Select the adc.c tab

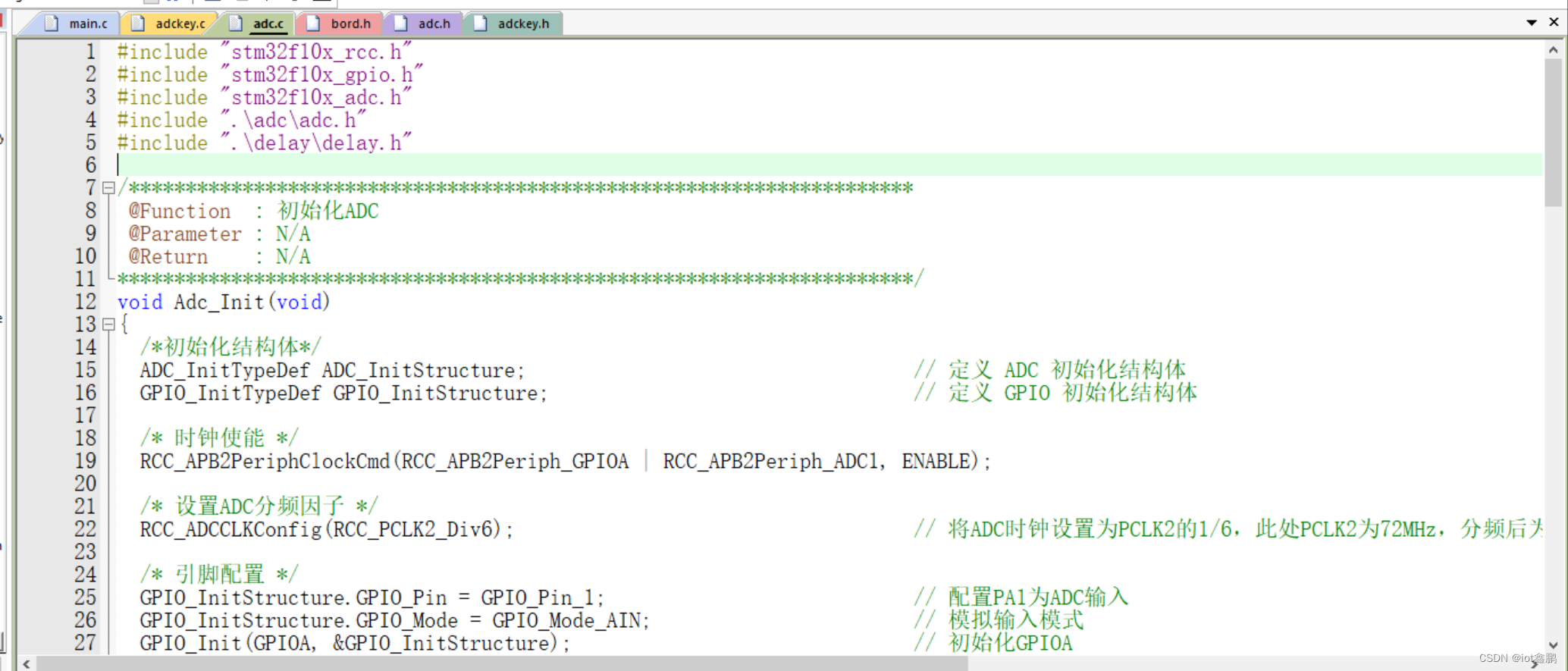[x=258, y=24]
